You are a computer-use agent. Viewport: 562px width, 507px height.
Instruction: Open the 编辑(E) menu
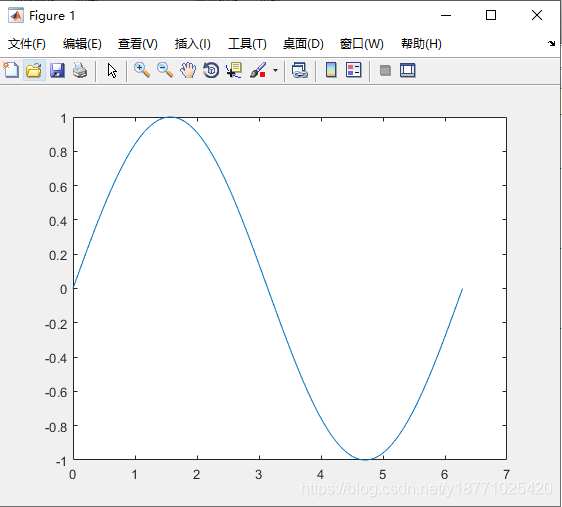(82, 44)
